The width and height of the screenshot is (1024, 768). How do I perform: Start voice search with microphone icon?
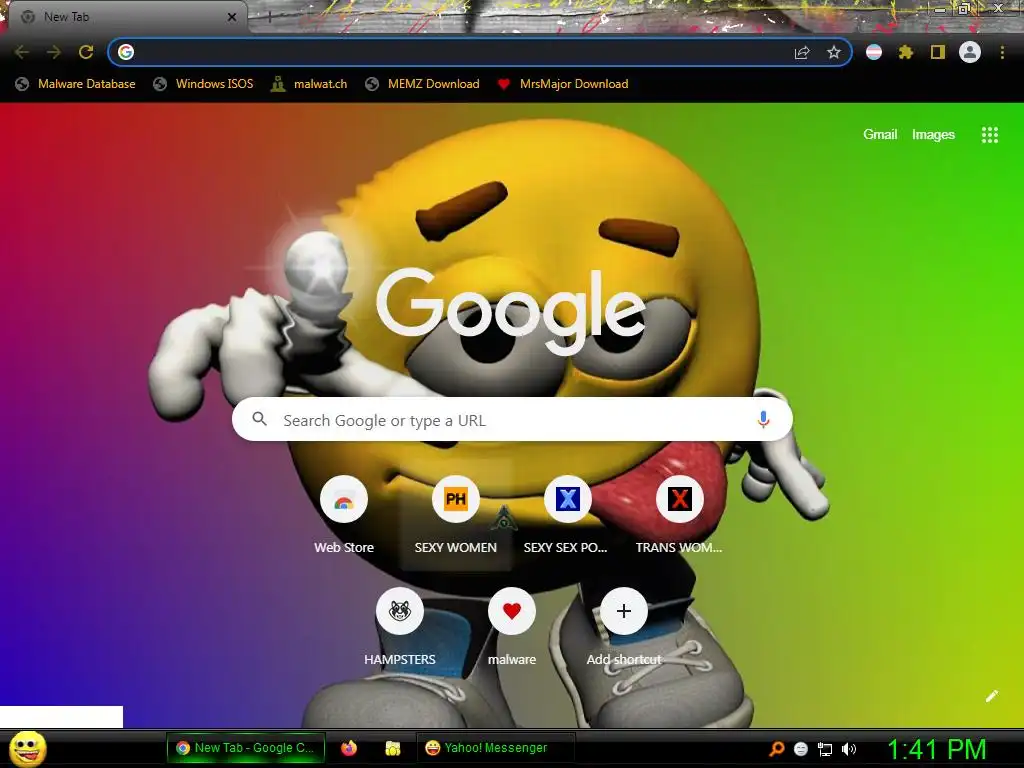pyautogui.click(x=763, y=419)
